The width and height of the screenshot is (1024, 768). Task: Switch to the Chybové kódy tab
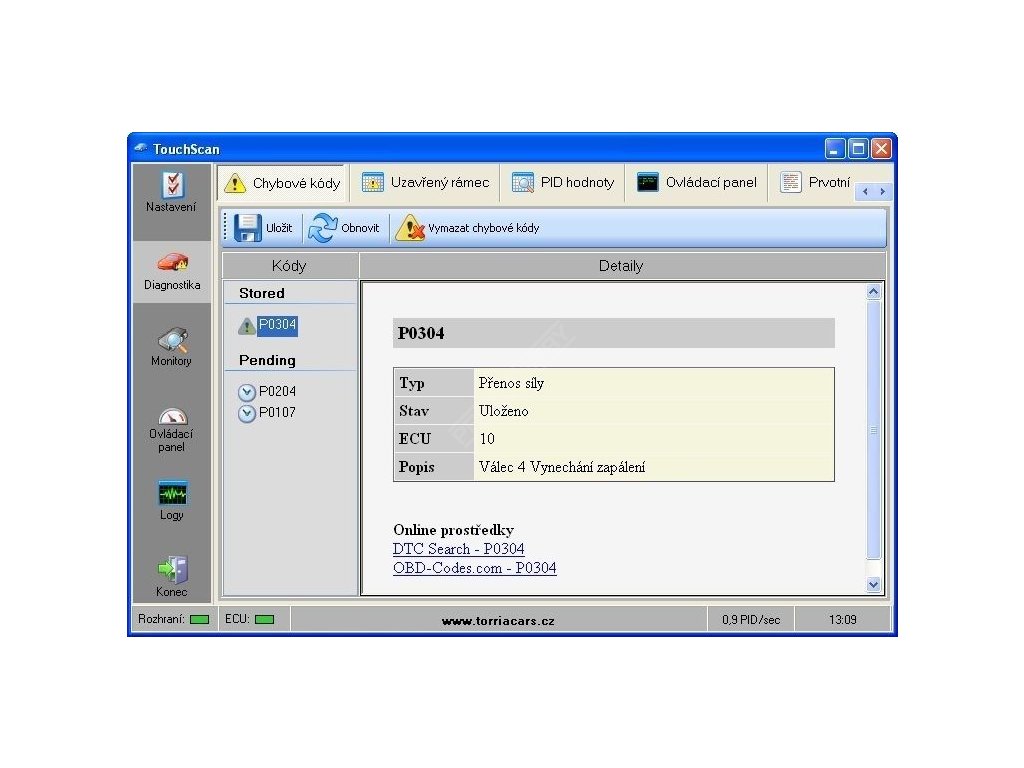[x=282, y=183]
